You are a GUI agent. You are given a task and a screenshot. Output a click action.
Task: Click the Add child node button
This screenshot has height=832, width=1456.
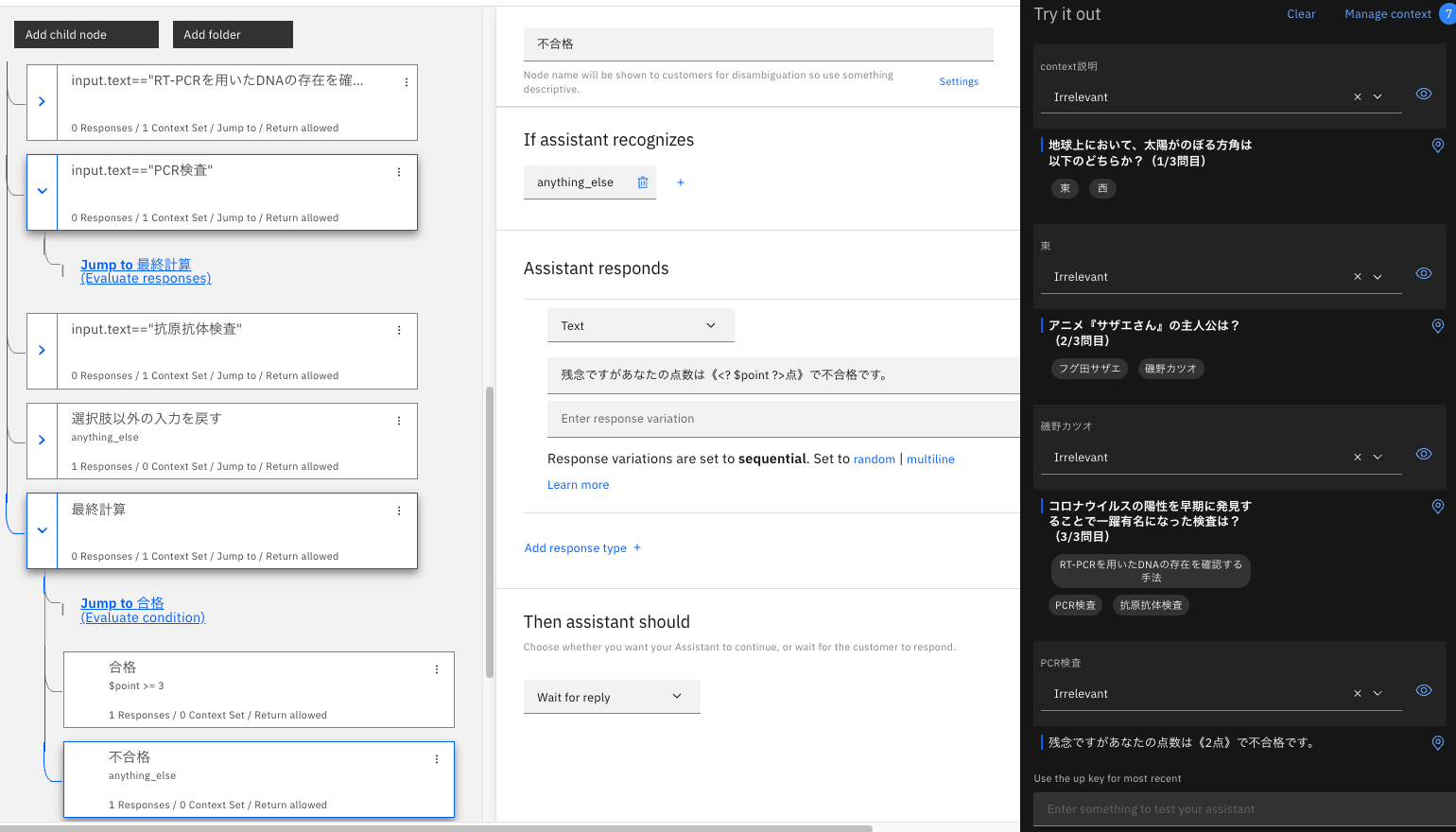pyautogui.click(x=85, y=34)
